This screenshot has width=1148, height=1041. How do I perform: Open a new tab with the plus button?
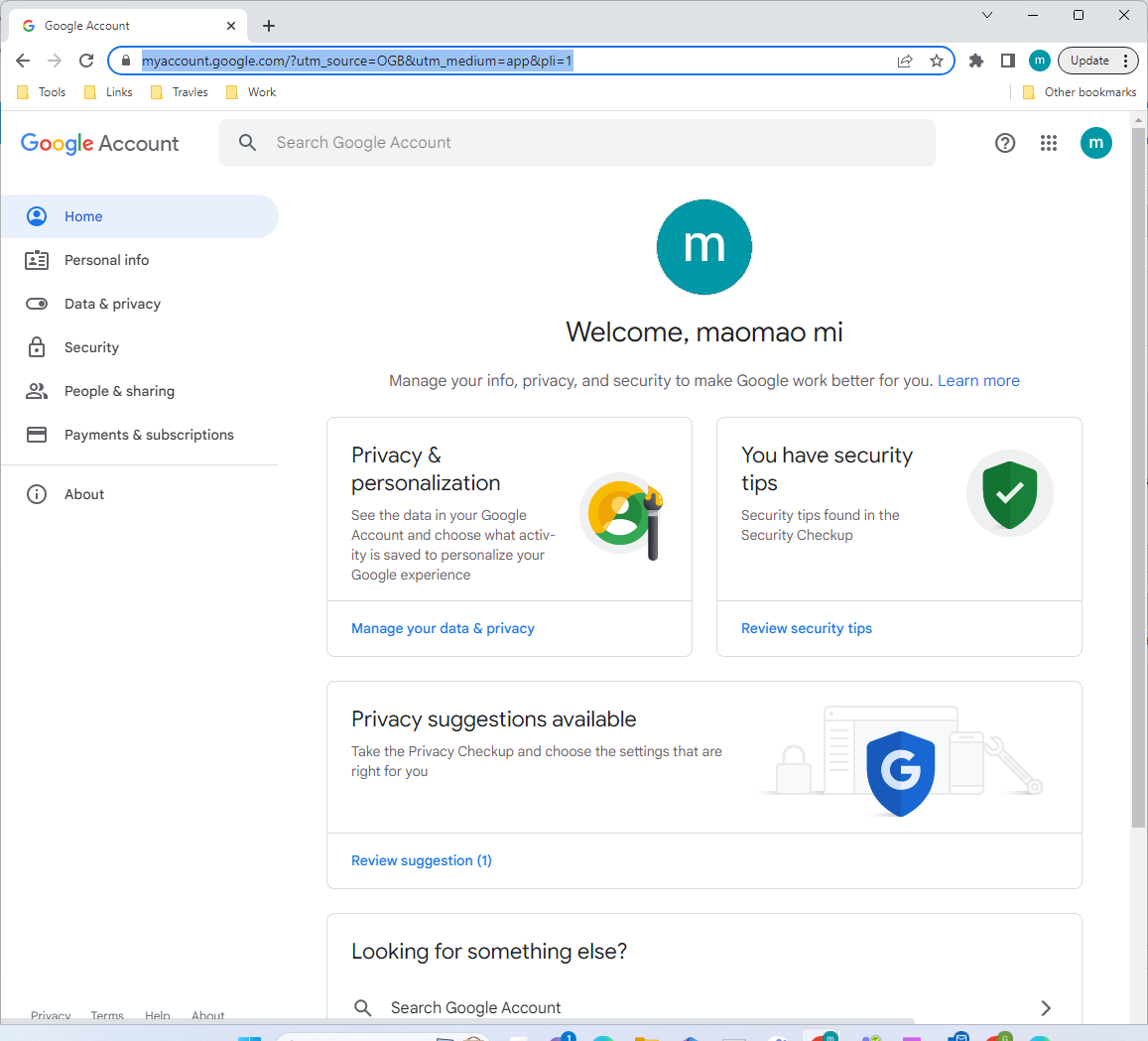point(269,26)
